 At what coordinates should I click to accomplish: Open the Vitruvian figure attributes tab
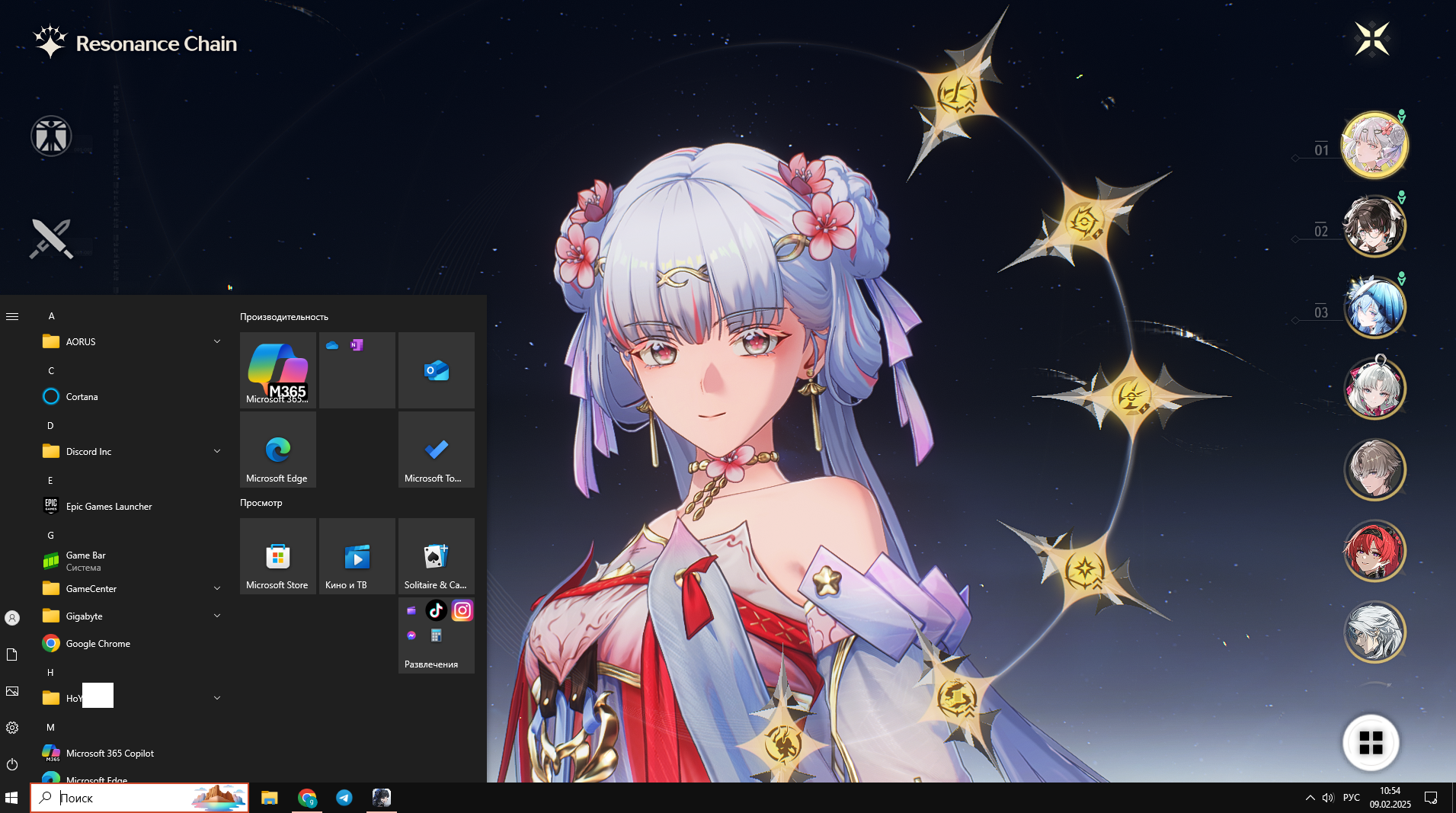click(51, 136)
